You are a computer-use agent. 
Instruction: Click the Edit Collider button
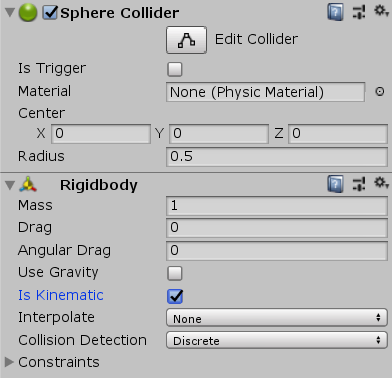coord(186,40)
